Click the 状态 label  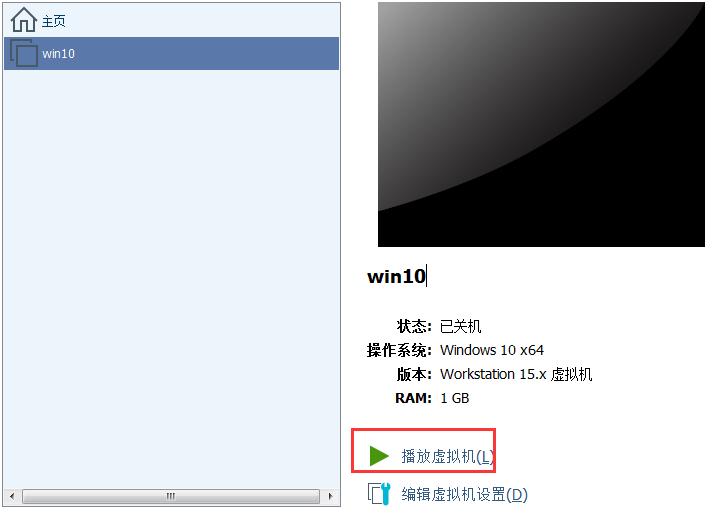tap(414, 326)
